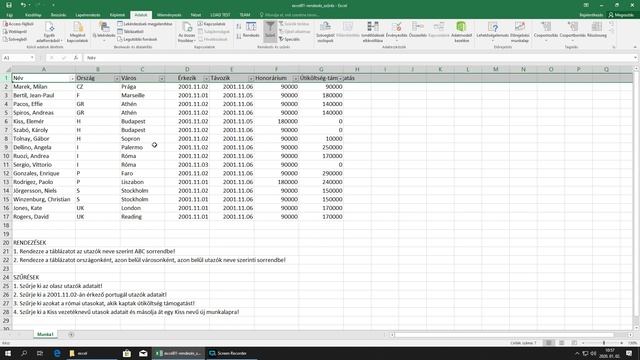The image size is (640, 360).
Task: Click Lekérdezések megjelenítése
Action: point(145,24)
